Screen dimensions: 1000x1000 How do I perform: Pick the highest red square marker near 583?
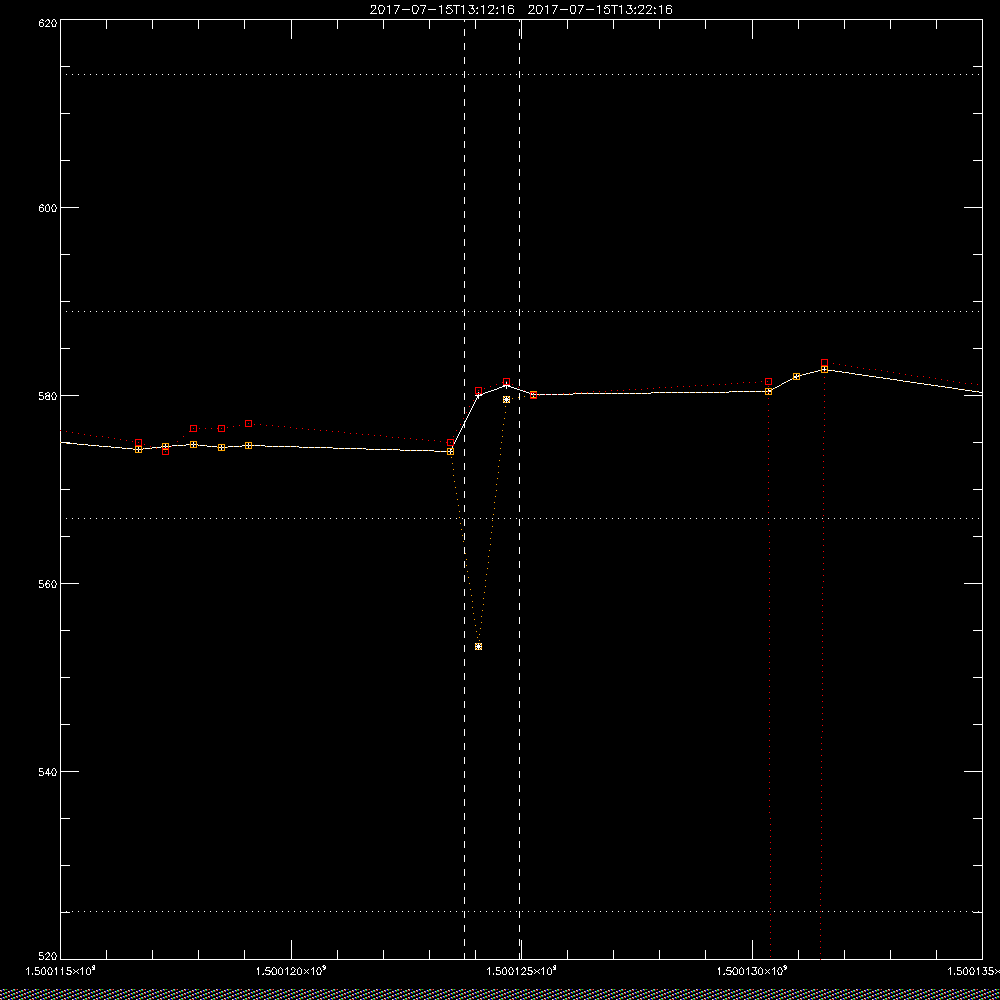click(x=825, y=363)
